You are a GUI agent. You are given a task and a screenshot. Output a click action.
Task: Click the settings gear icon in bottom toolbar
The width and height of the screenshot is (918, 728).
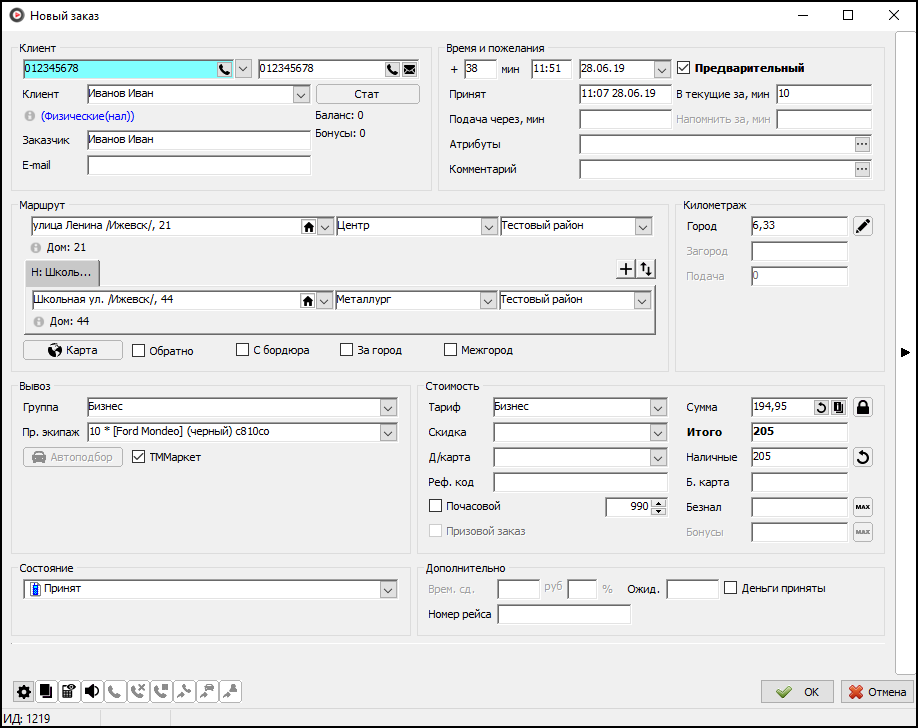[23, 691]
